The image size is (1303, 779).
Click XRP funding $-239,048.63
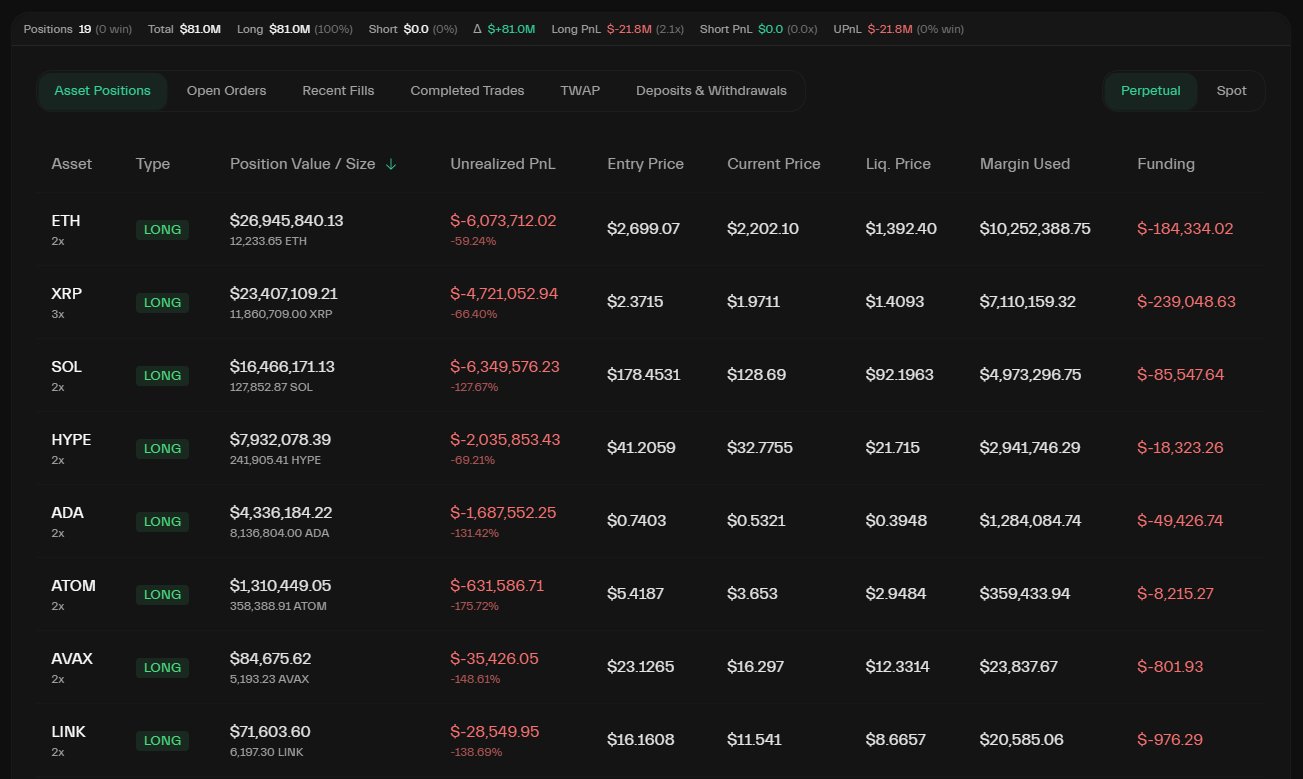coord(1186,302)
